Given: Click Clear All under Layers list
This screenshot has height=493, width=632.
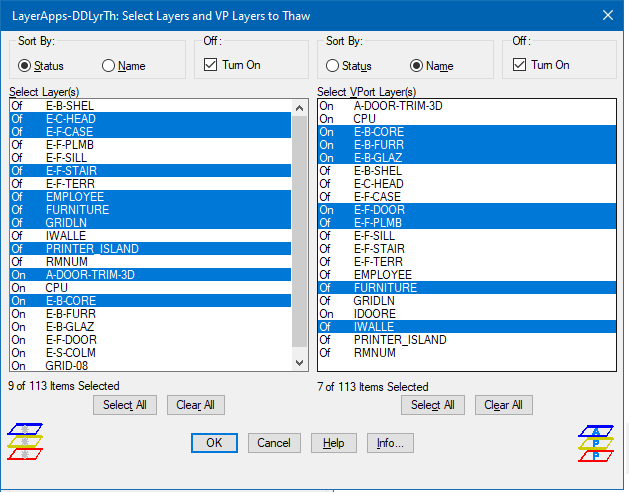Looking at the screenshot, I should tap(195, 405).
